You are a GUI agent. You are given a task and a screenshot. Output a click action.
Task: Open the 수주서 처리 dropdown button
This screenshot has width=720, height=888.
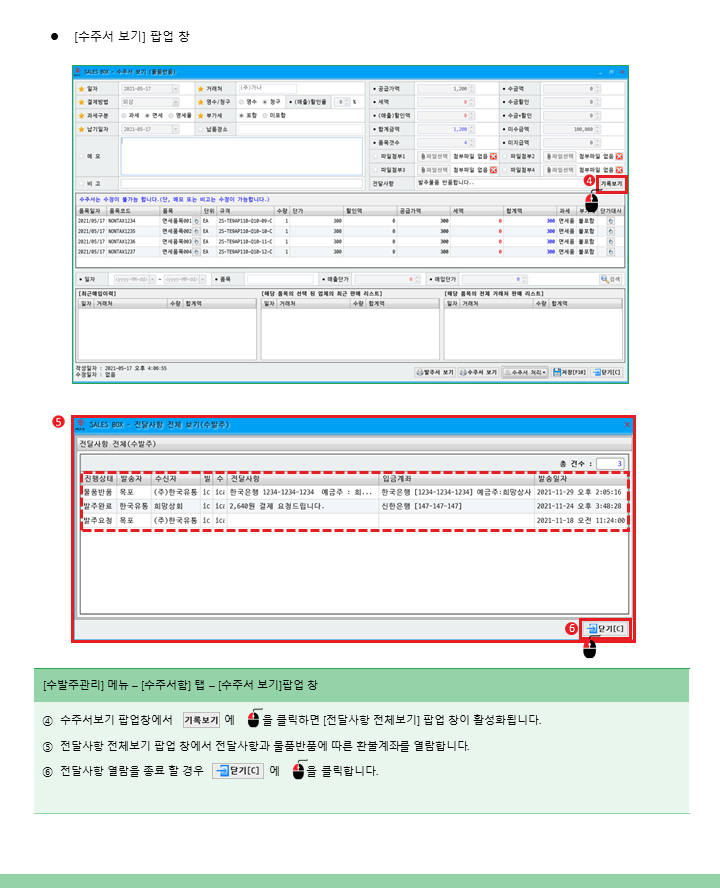pyautogui.click(x=525, y=372)
